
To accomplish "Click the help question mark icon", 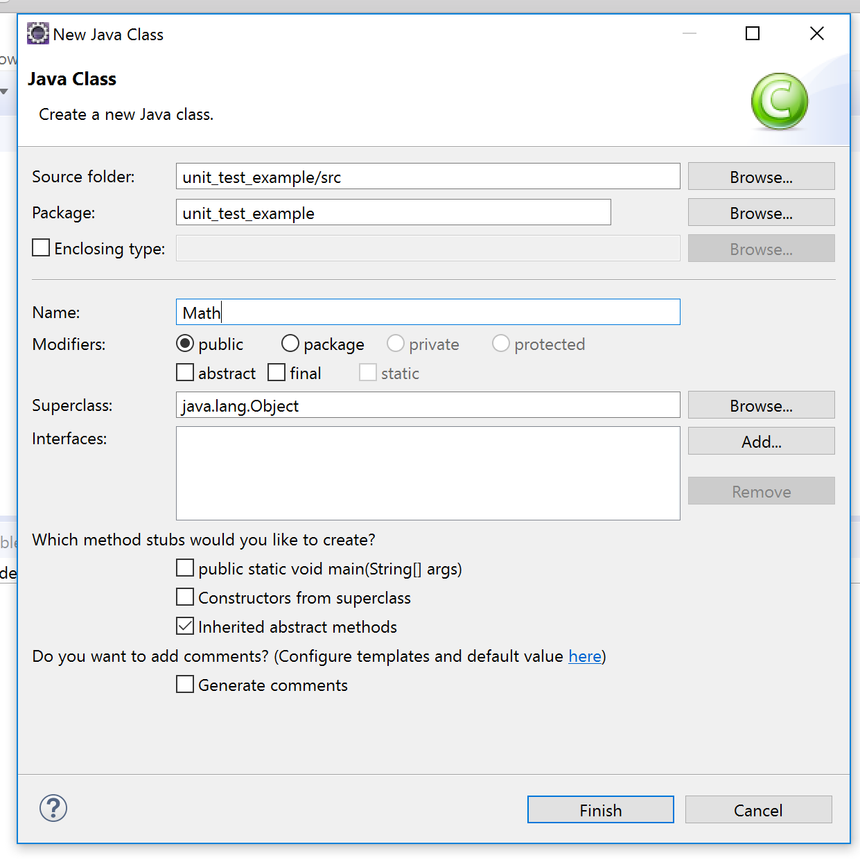I will click(53, 808).
